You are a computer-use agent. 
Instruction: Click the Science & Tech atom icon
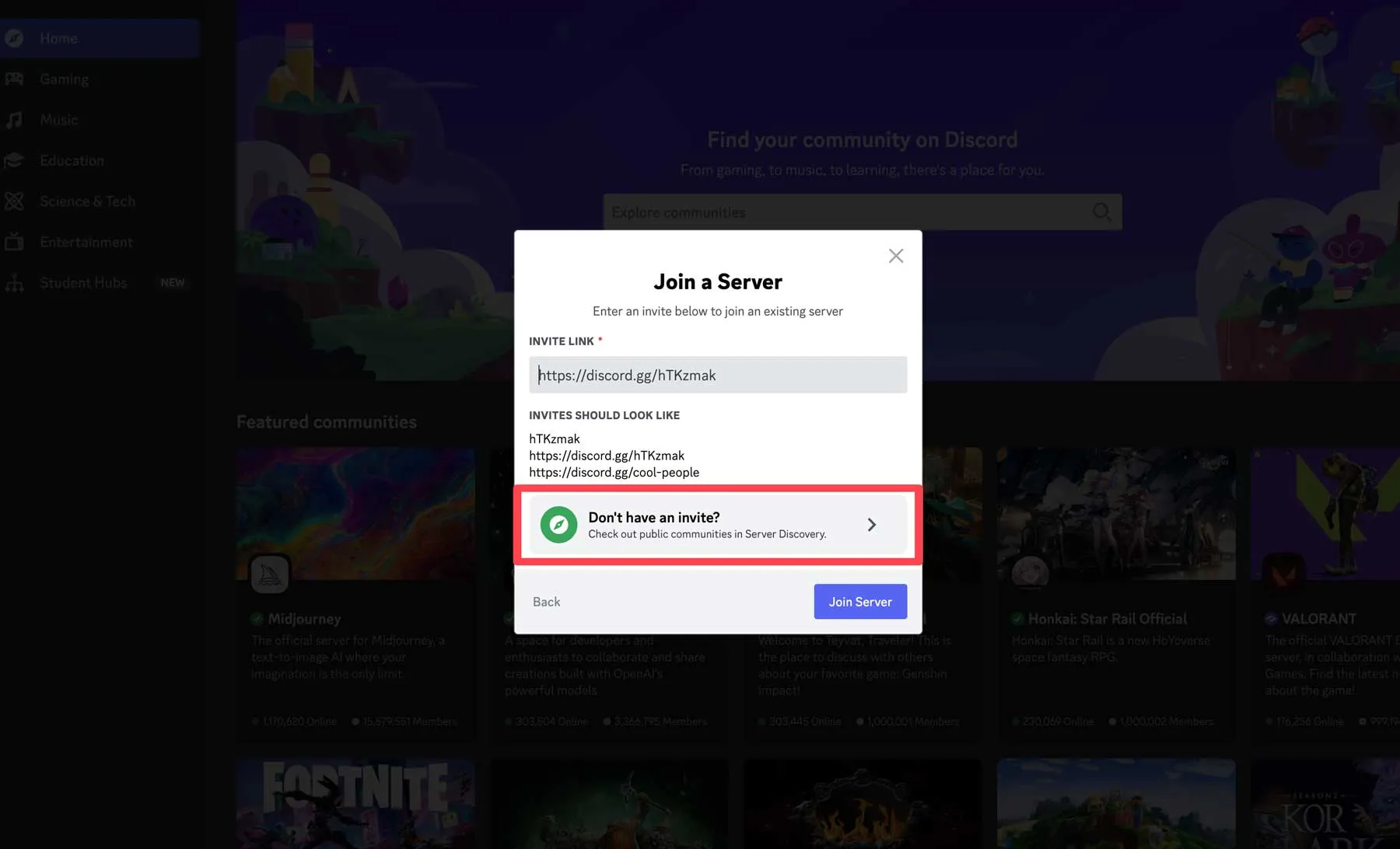(x=15, y=201)
